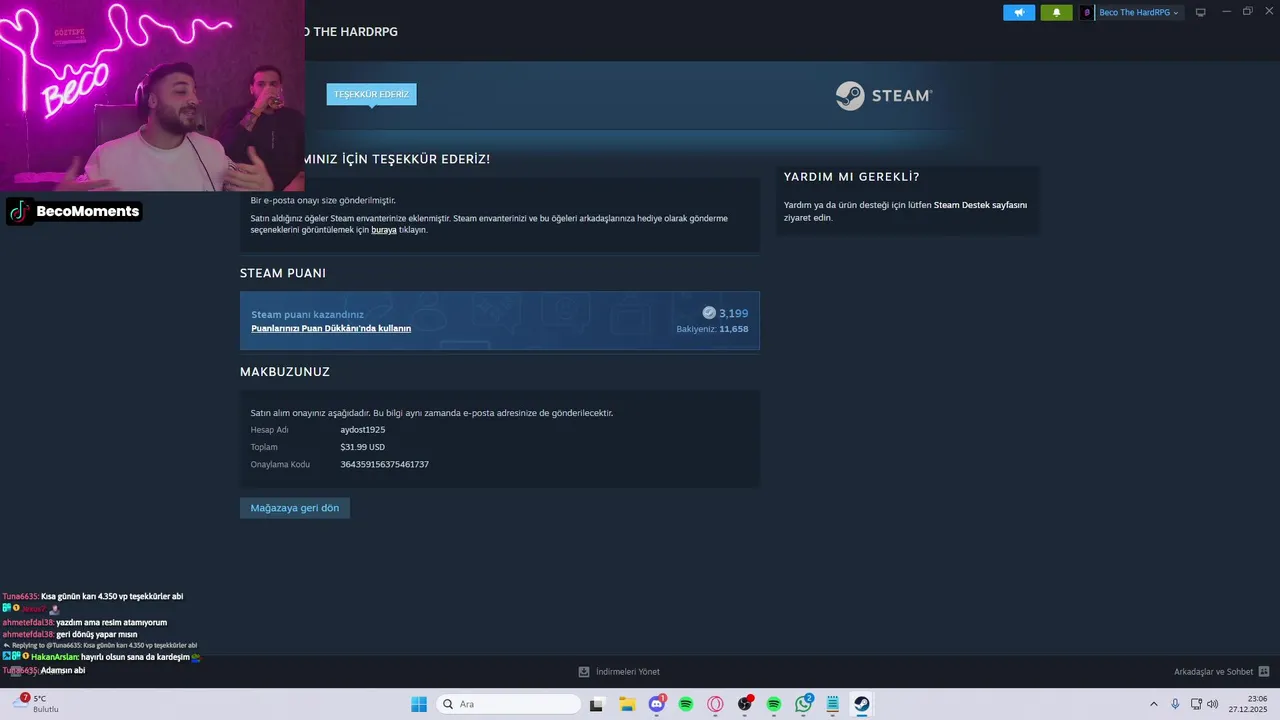Click the streamer webcam overlay
1280x720 pixels.
tap(152, 95)
